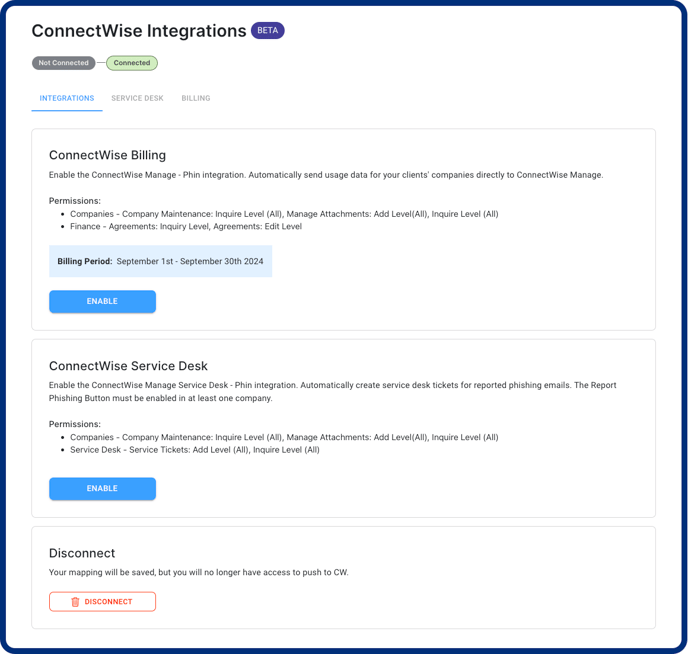Click the ConnectWise Integrations page title
The height and width of the screenshot is (654, 688).
pos(139,31)
